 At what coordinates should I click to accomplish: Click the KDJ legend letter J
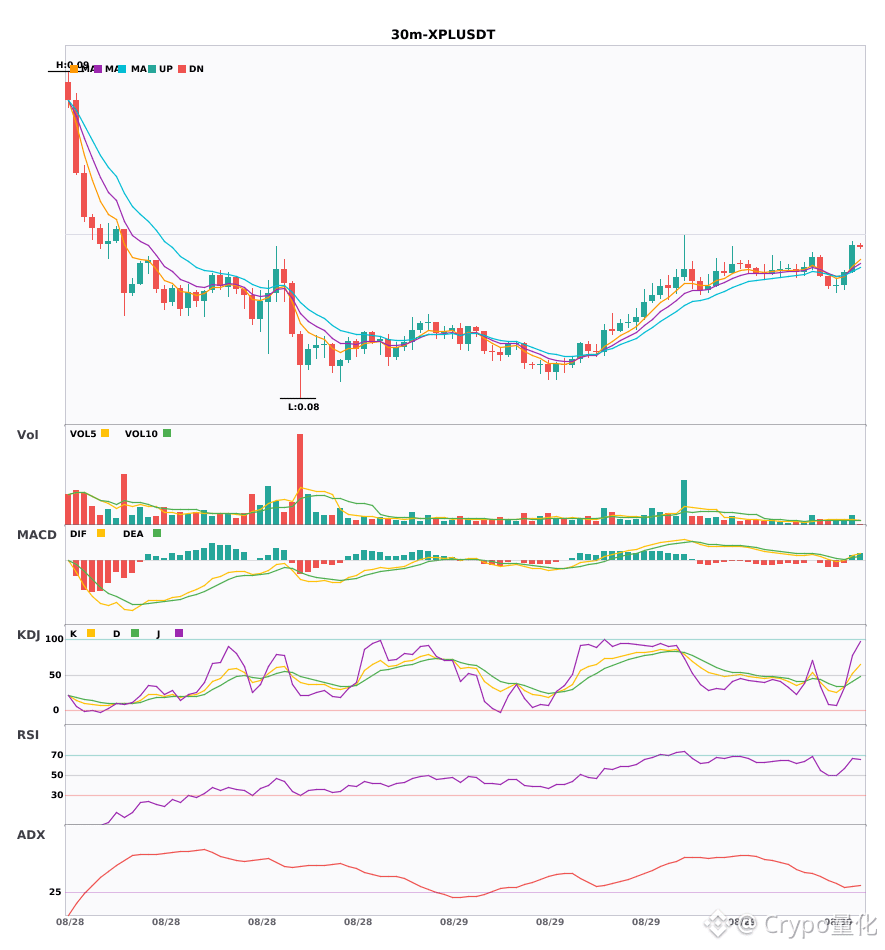pos(159,634)
